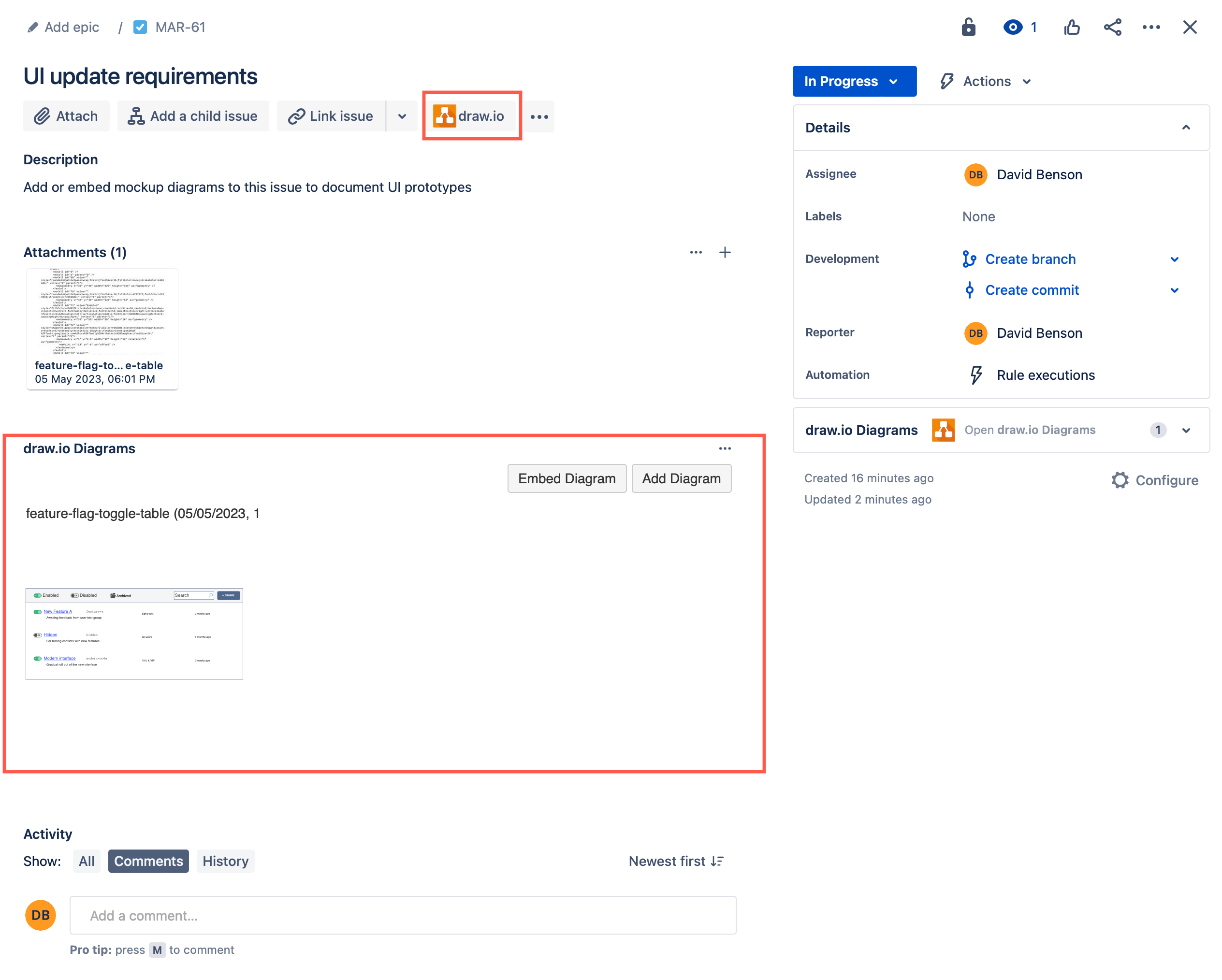Select the Link issue chain icon

296,115
